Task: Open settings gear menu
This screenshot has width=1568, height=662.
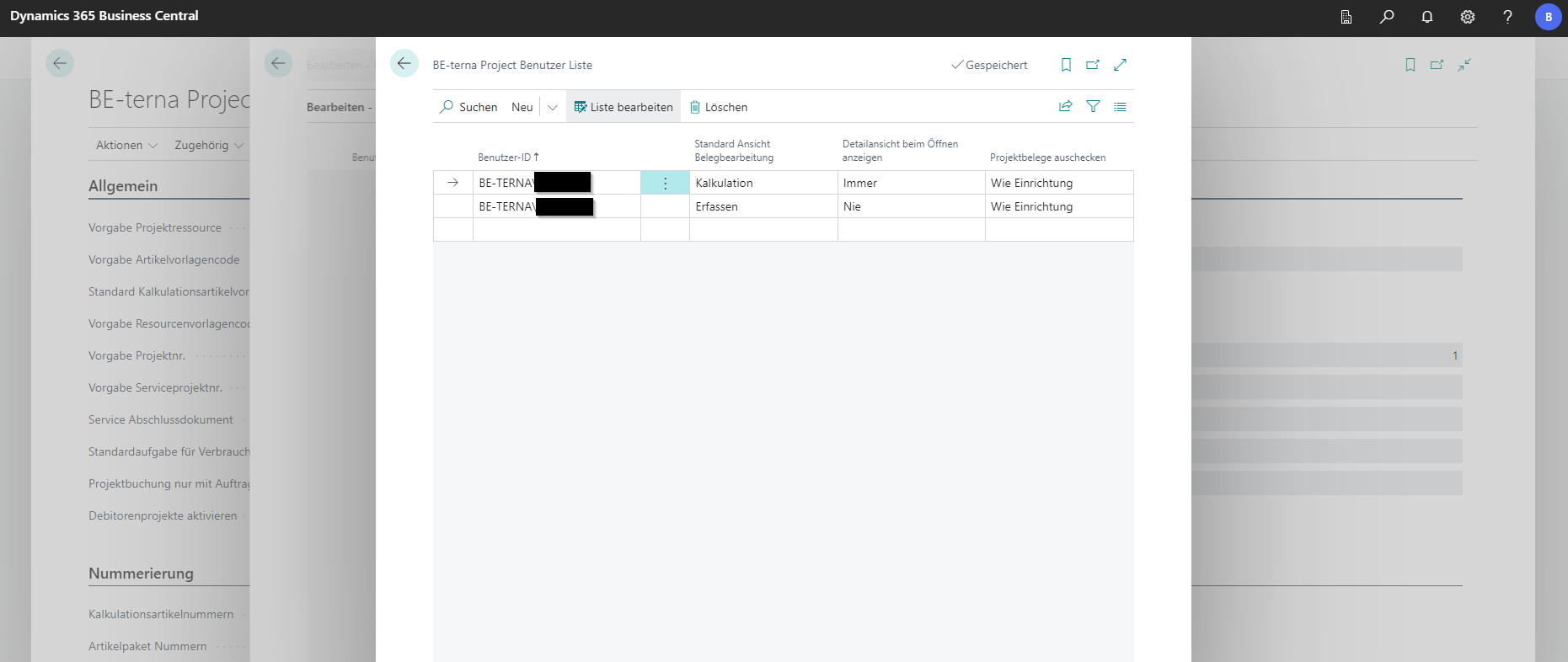Action: coord(1468,17)
